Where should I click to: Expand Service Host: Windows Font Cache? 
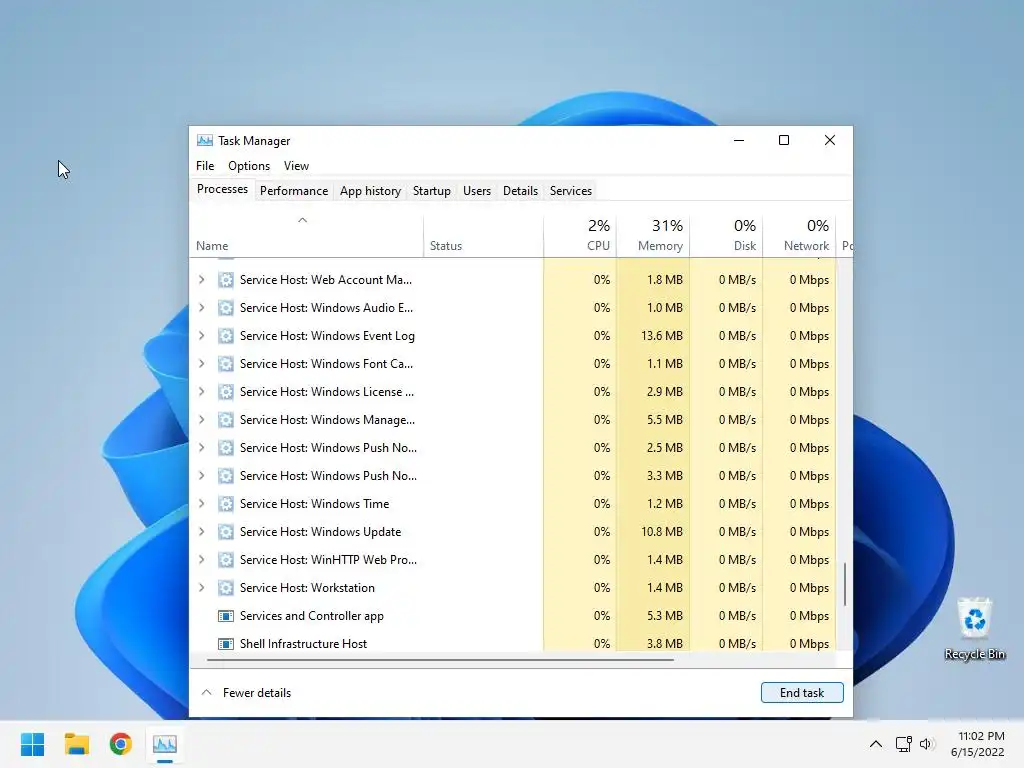point(202,364)
